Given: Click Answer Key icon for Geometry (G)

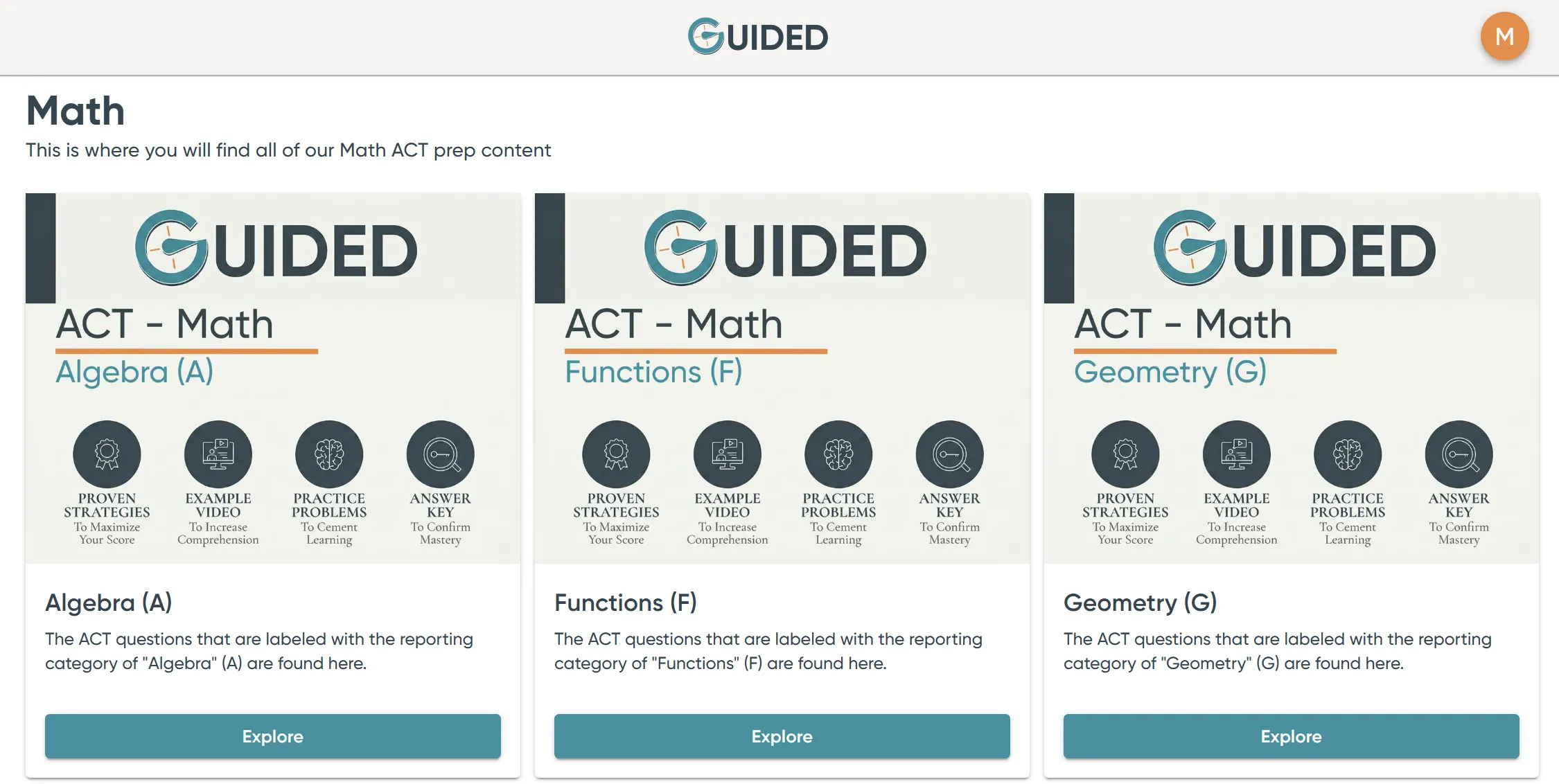Looking at the screenshot, I should point(1459,454).
